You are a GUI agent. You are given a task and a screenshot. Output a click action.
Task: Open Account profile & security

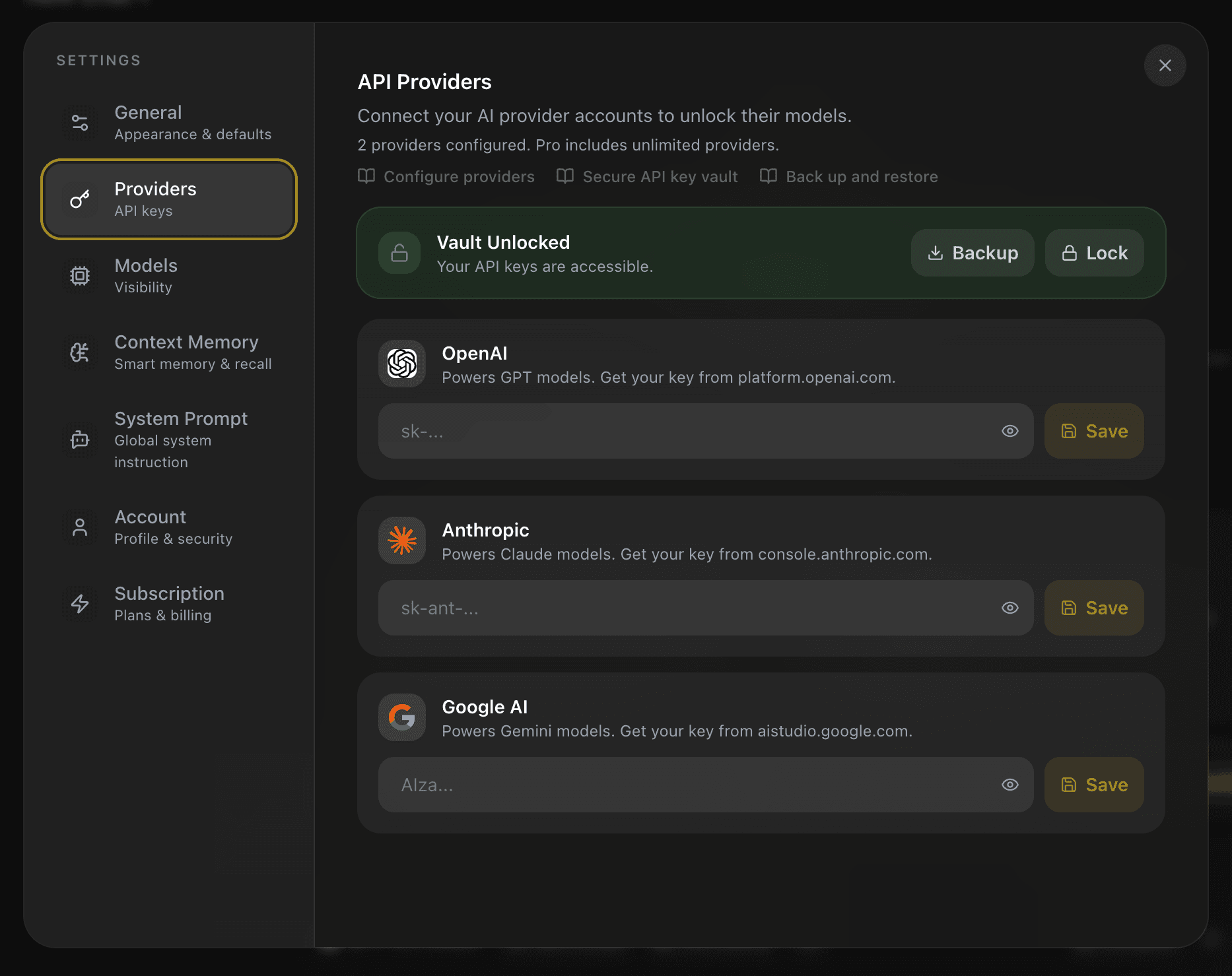169,527
